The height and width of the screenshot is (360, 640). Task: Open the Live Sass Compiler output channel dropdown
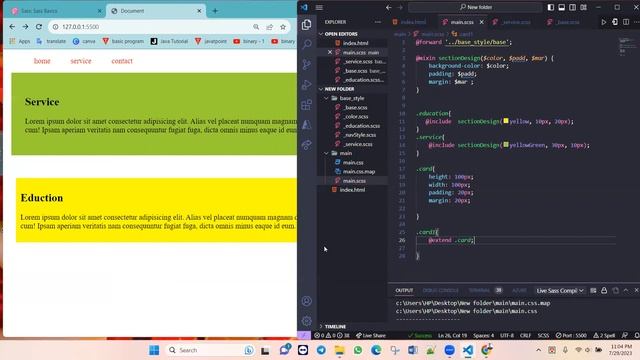pos(560,291)
